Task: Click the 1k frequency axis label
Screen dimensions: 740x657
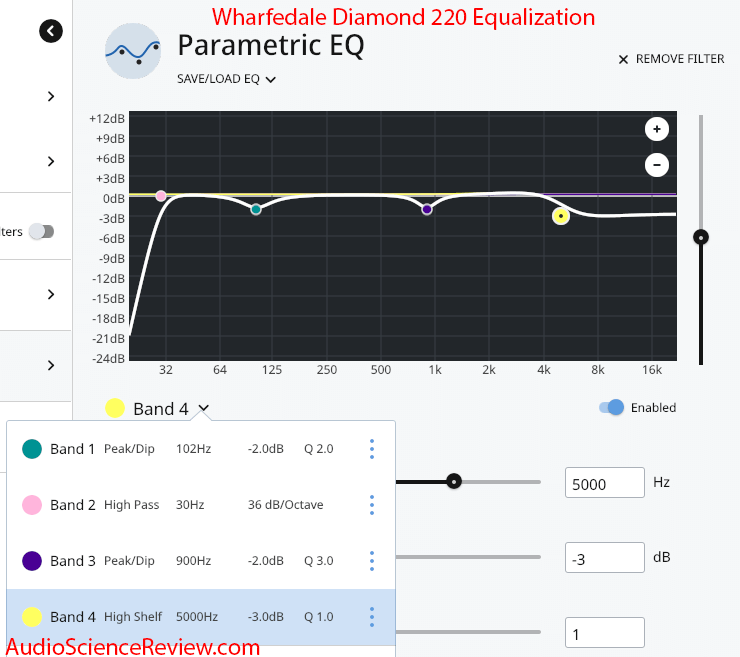Action: click(x=435, y=370)
